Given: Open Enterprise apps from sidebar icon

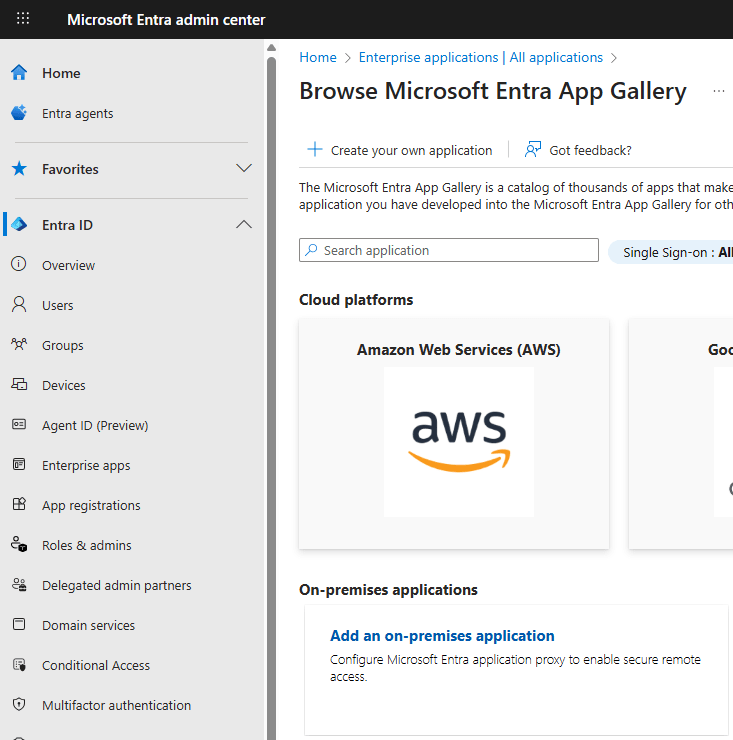Looking at the screenshot, I should (19, 465).
